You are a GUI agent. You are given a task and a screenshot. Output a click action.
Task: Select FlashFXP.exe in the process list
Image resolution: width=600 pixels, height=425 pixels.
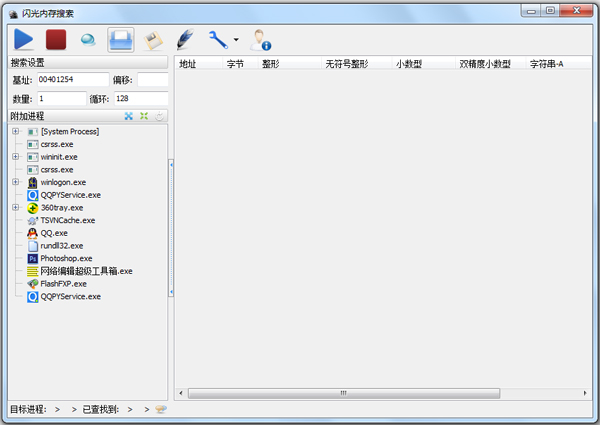click(63, 283)
